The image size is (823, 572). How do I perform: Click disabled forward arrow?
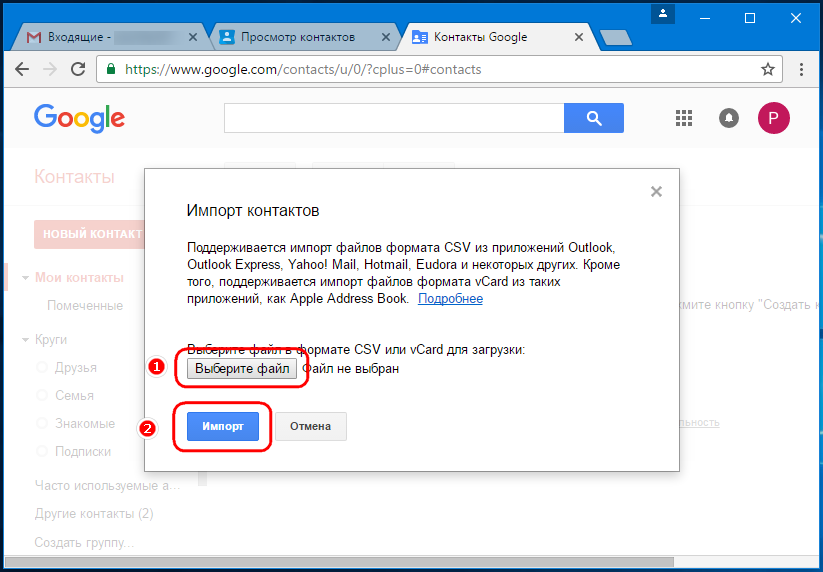point(50,69)
